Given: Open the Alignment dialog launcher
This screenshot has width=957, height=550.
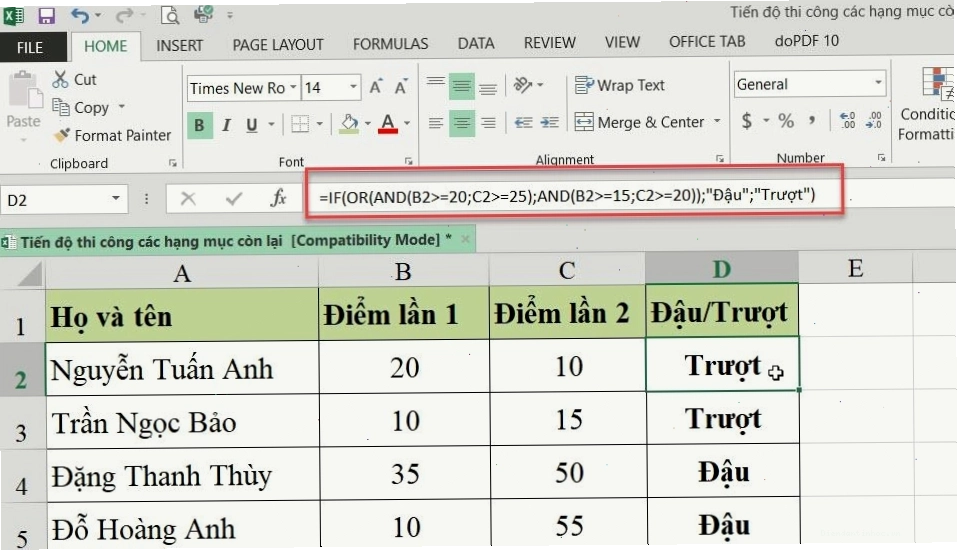Looking at the screenshot, I should (x=720, y=159).
